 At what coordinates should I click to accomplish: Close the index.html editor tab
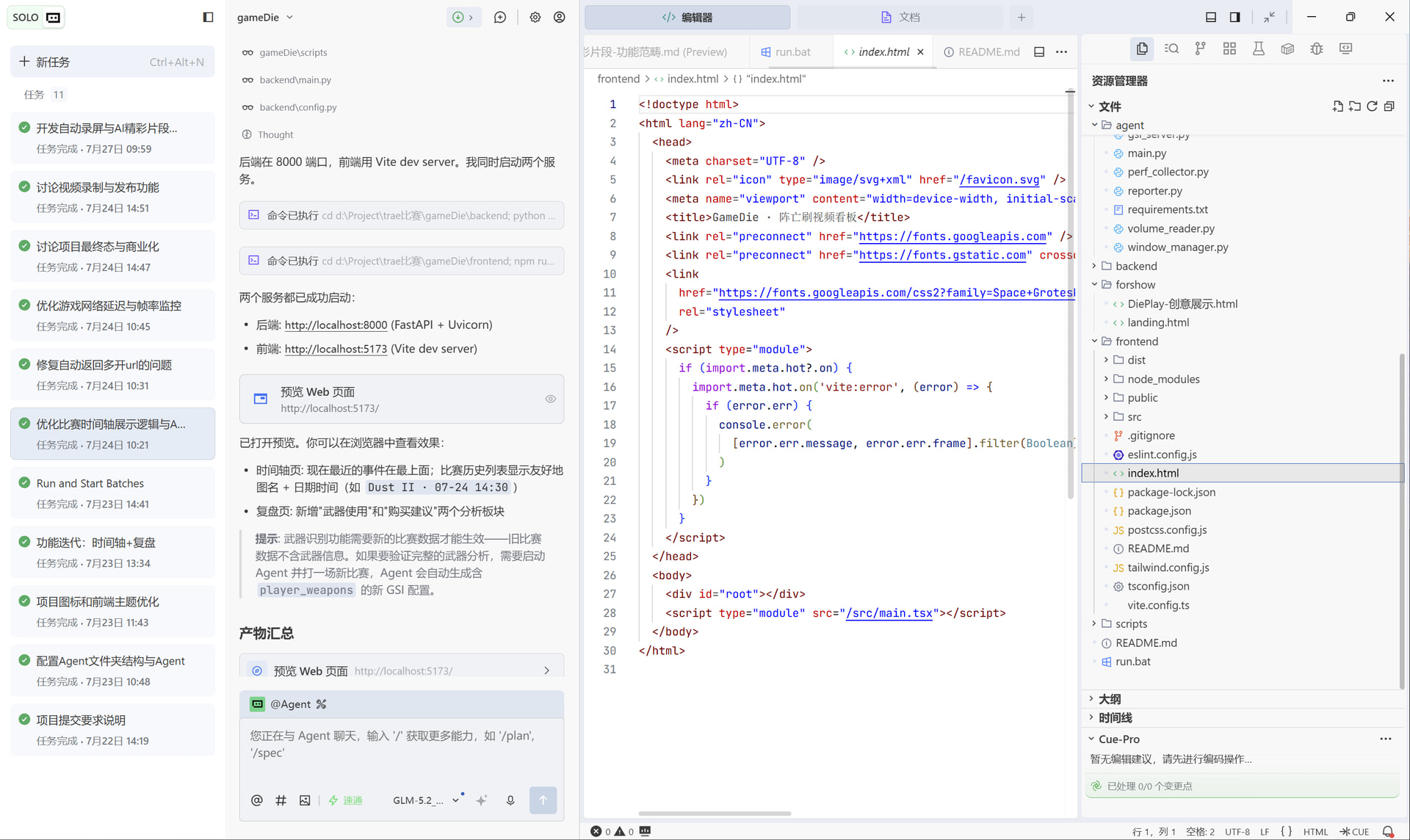click(920, 52)
